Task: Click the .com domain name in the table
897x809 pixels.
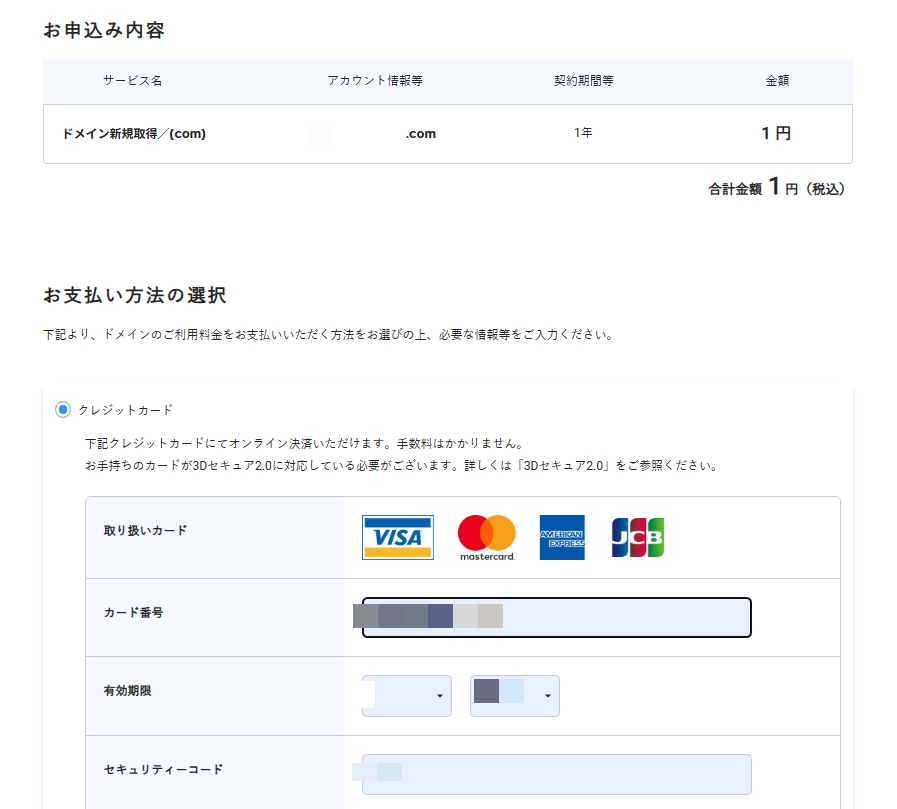Action: tap(419, 133)
